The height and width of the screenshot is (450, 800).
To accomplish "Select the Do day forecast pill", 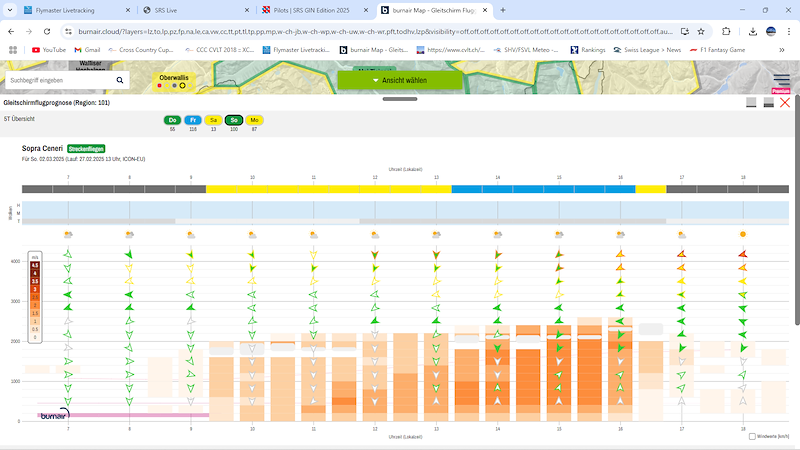I will click(x=172, y=120).
